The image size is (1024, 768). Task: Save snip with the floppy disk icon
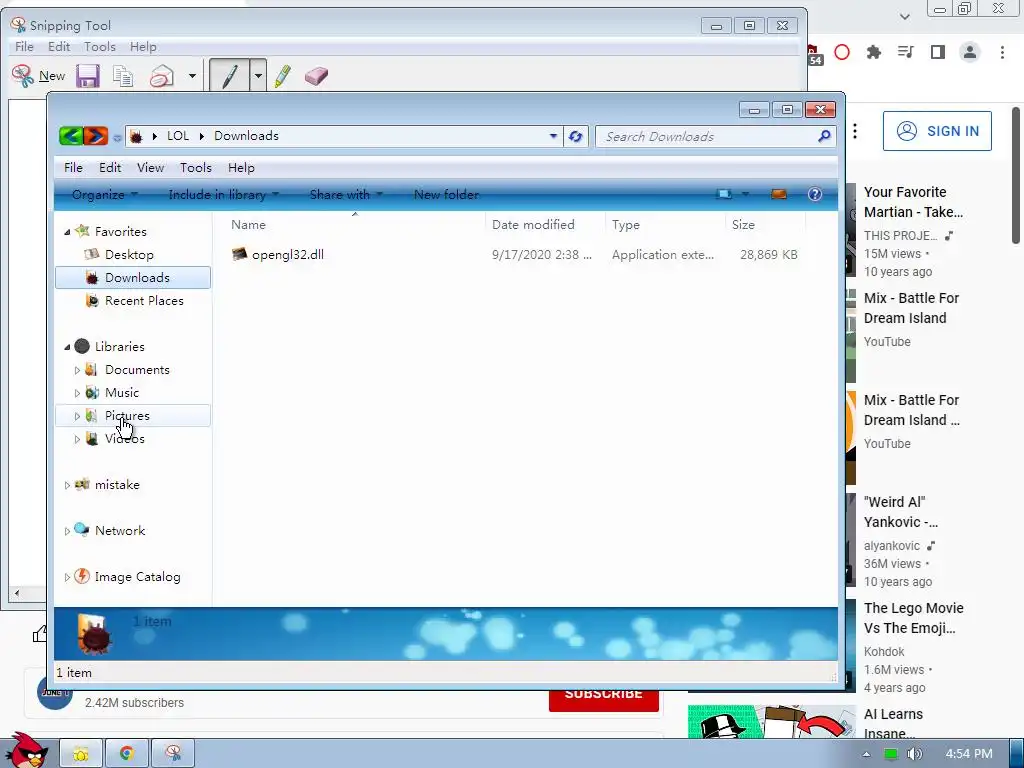click(x=88, y=76)
